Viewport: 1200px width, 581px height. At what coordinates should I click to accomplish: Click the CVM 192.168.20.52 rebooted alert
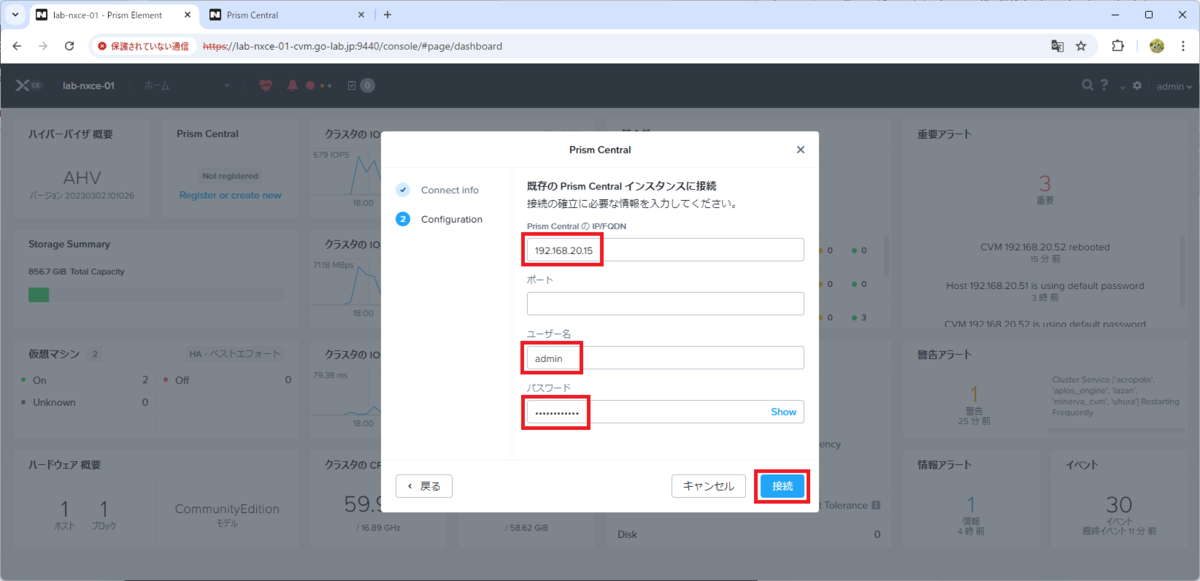tap(1044, 246)
